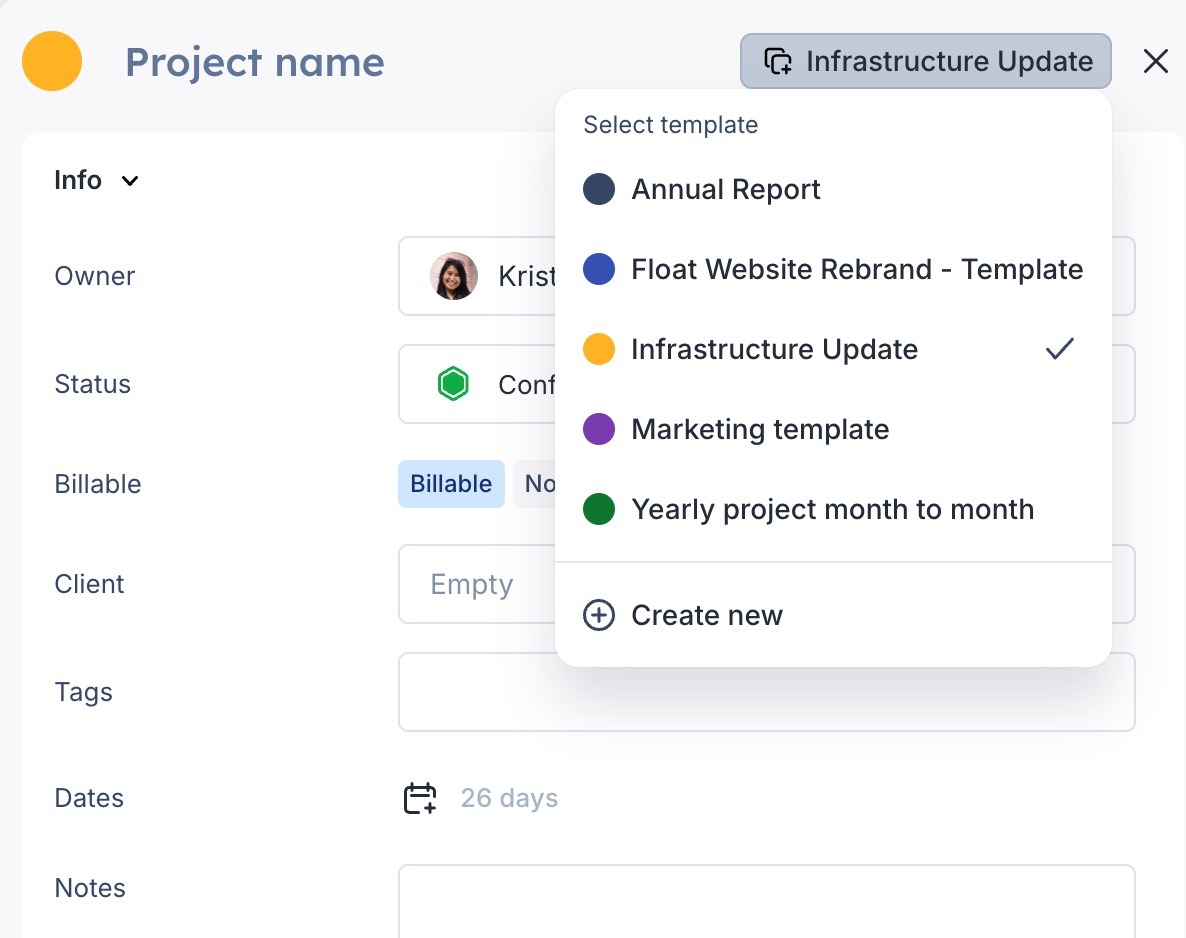Click the calendar icon next to Dates

(x=420, y=798)
